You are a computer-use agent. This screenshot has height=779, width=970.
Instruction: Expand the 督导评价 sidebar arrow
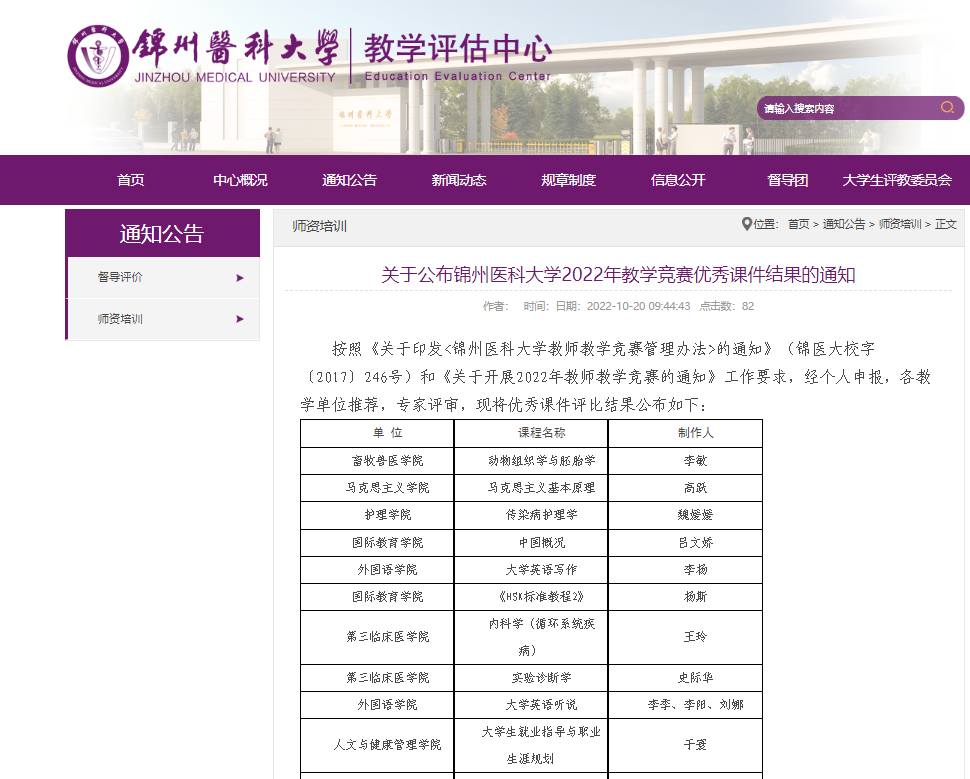240,278
